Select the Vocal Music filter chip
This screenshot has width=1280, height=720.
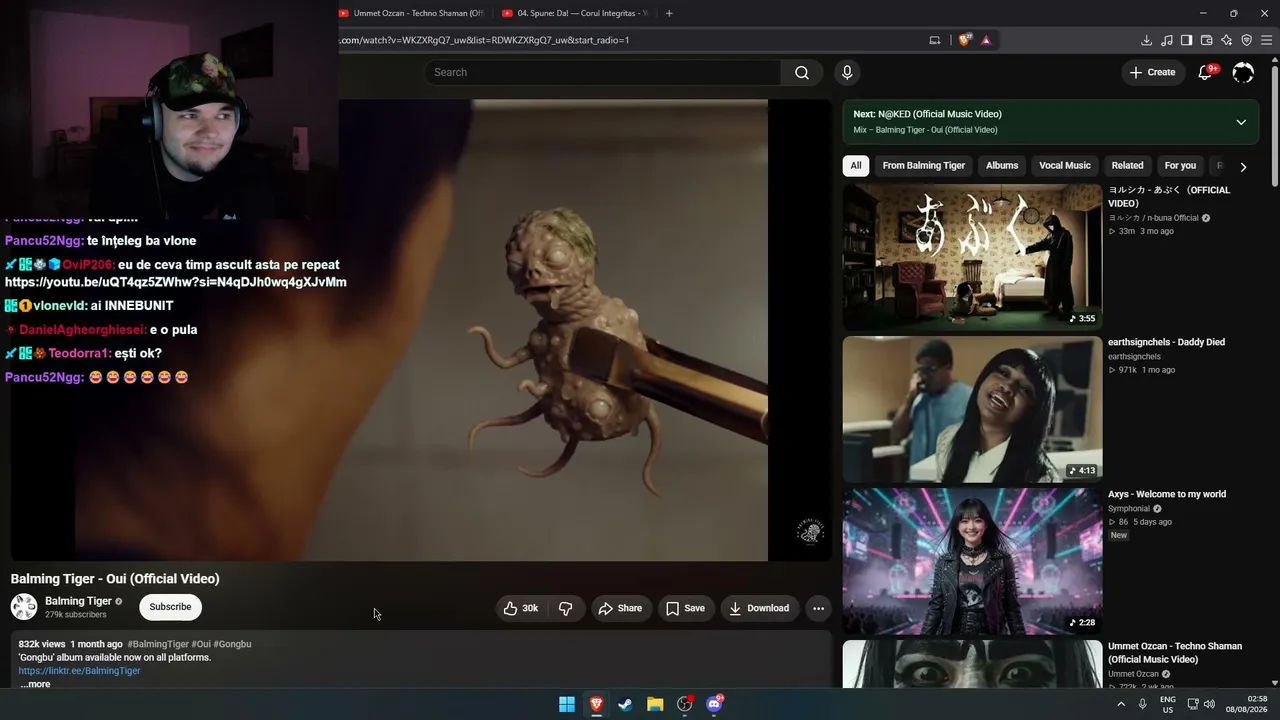pos(1065,166)
